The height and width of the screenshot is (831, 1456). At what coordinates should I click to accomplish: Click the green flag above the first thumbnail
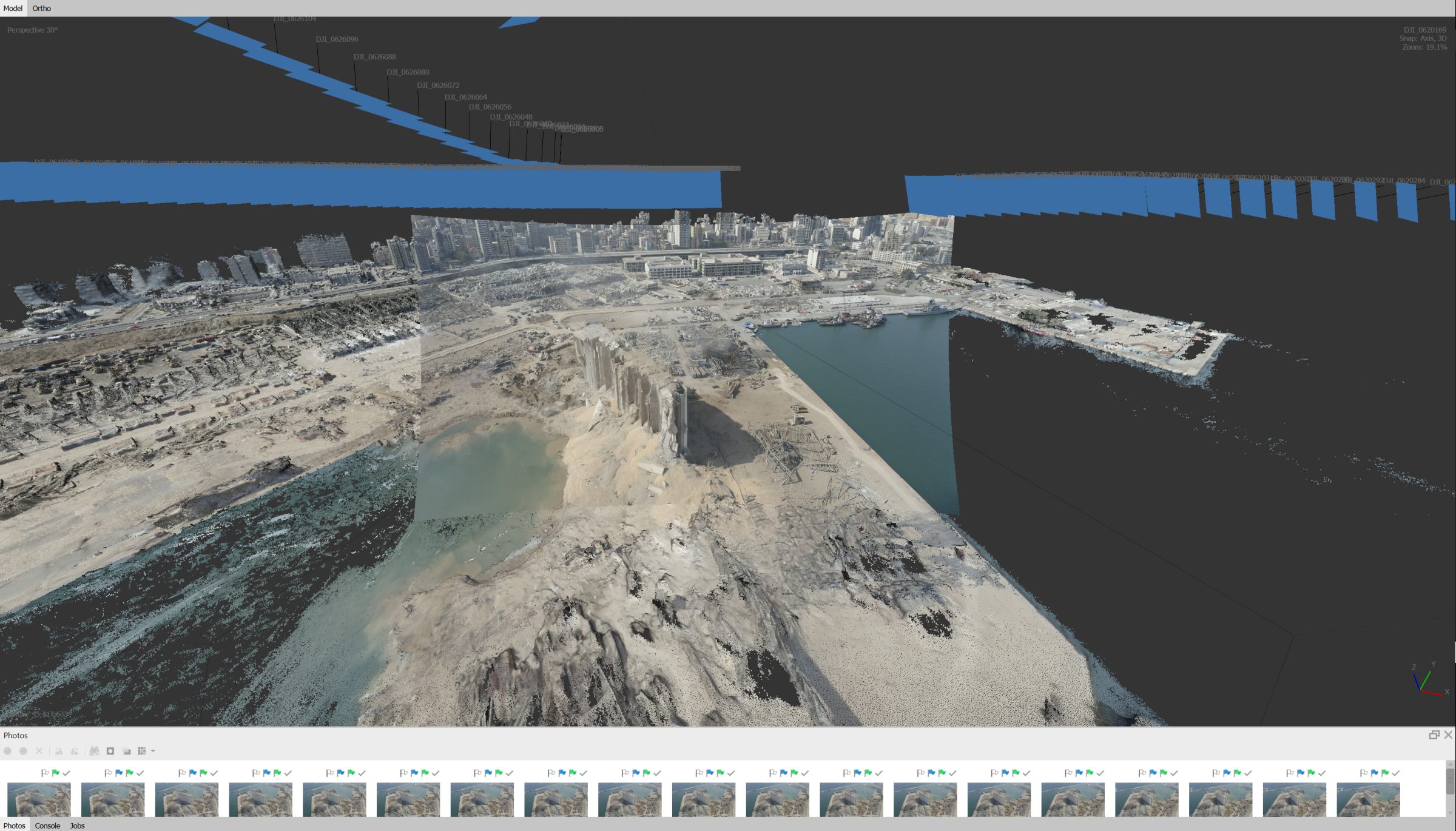tap(56, 773)
